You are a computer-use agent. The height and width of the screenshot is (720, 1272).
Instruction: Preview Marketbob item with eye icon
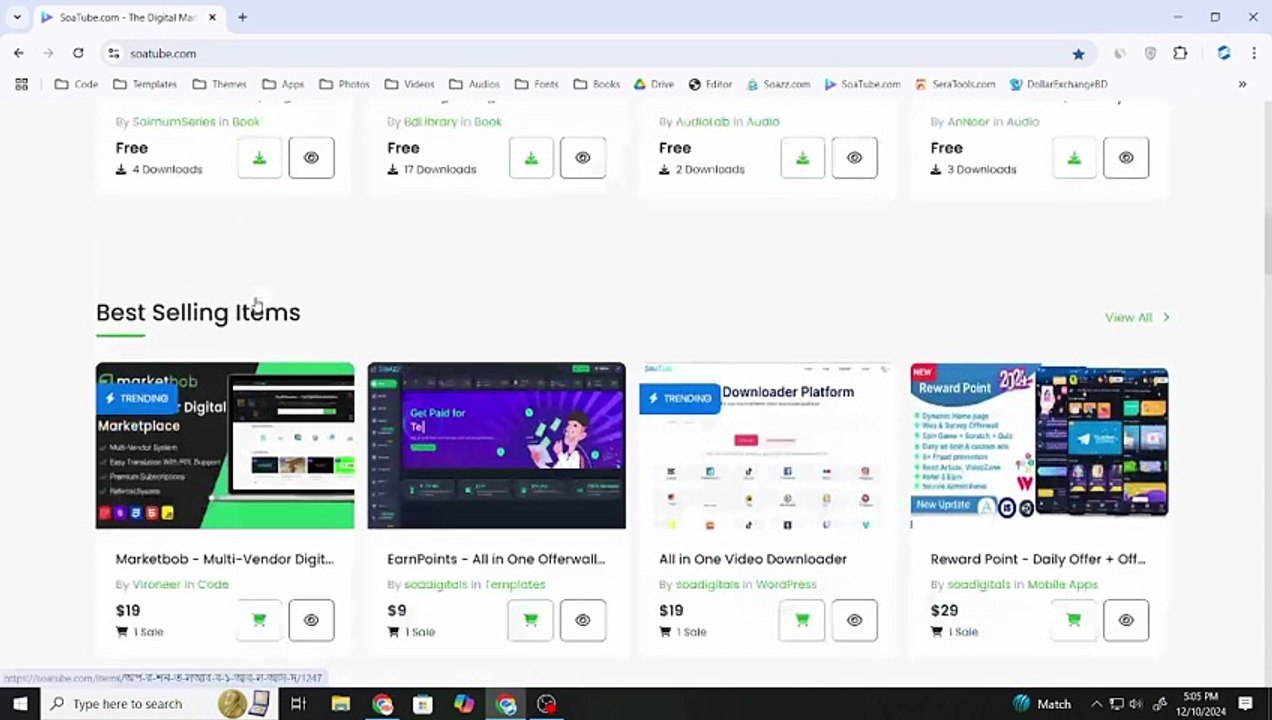coord(311,620)
